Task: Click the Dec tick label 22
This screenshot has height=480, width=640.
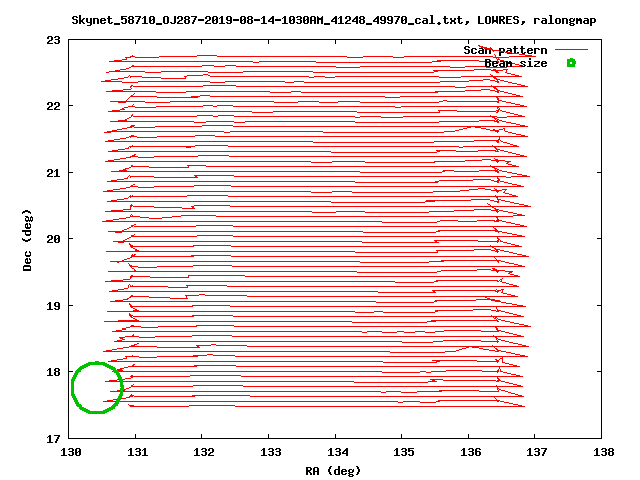Action: point(53,106)
